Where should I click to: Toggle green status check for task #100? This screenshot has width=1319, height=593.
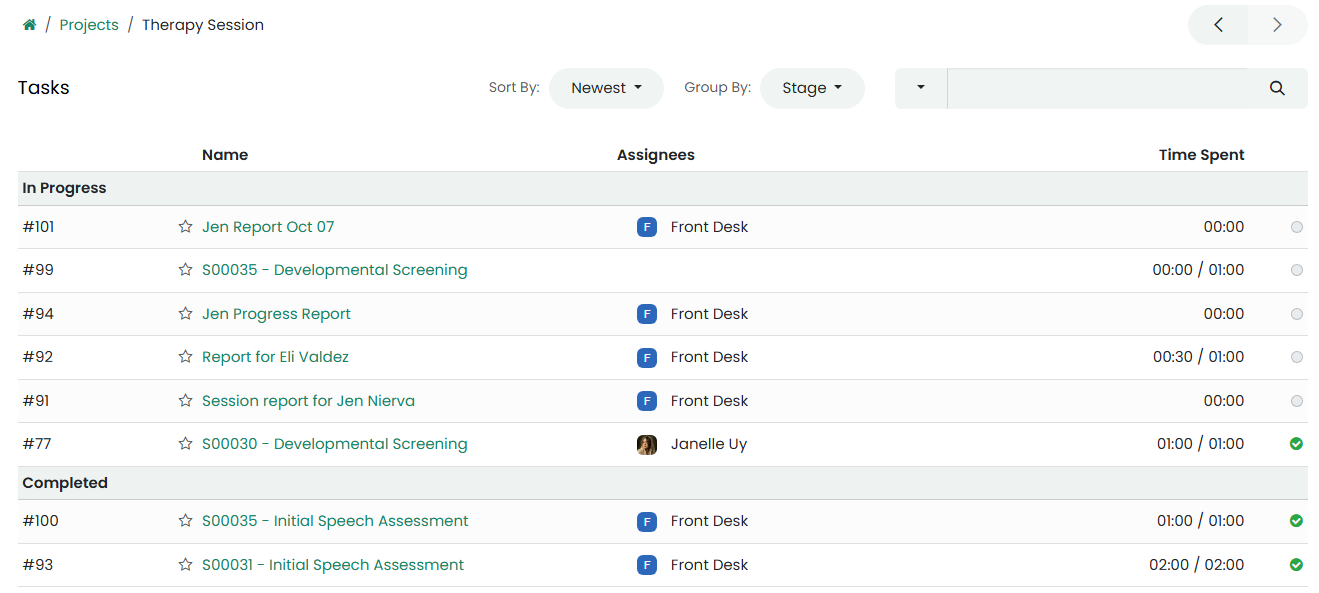coord(1297,521)
